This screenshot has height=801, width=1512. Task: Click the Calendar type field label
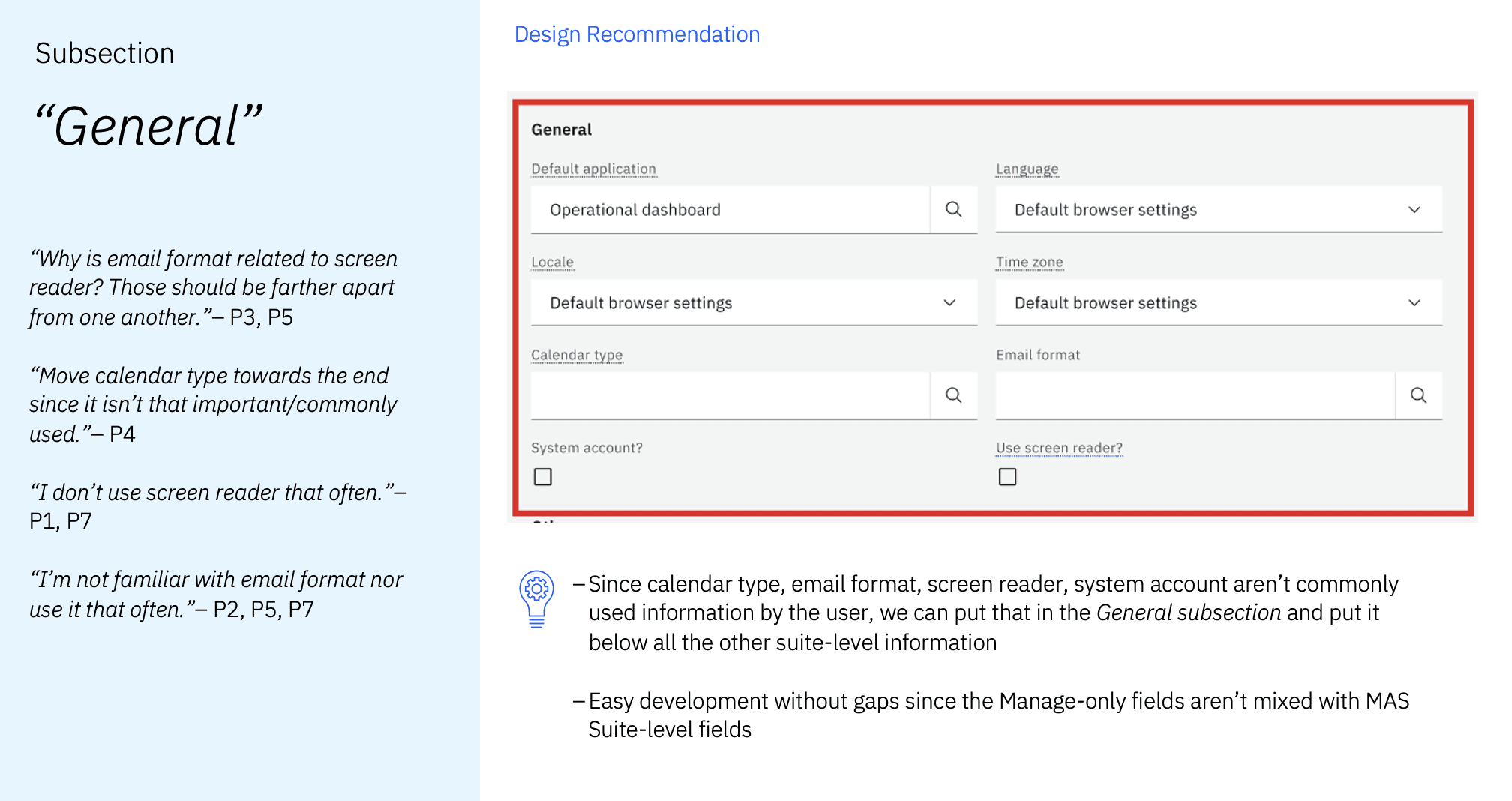577,355
